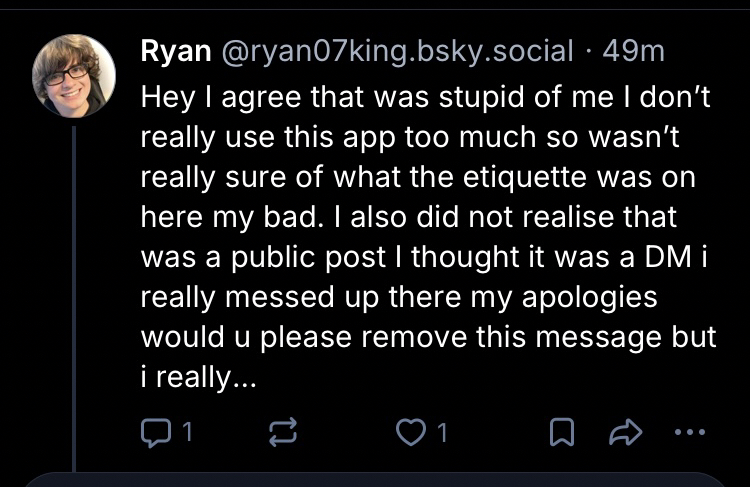Click the like count number 1
The width and height of the screenshot is (750, 487).
coord(442,433)
